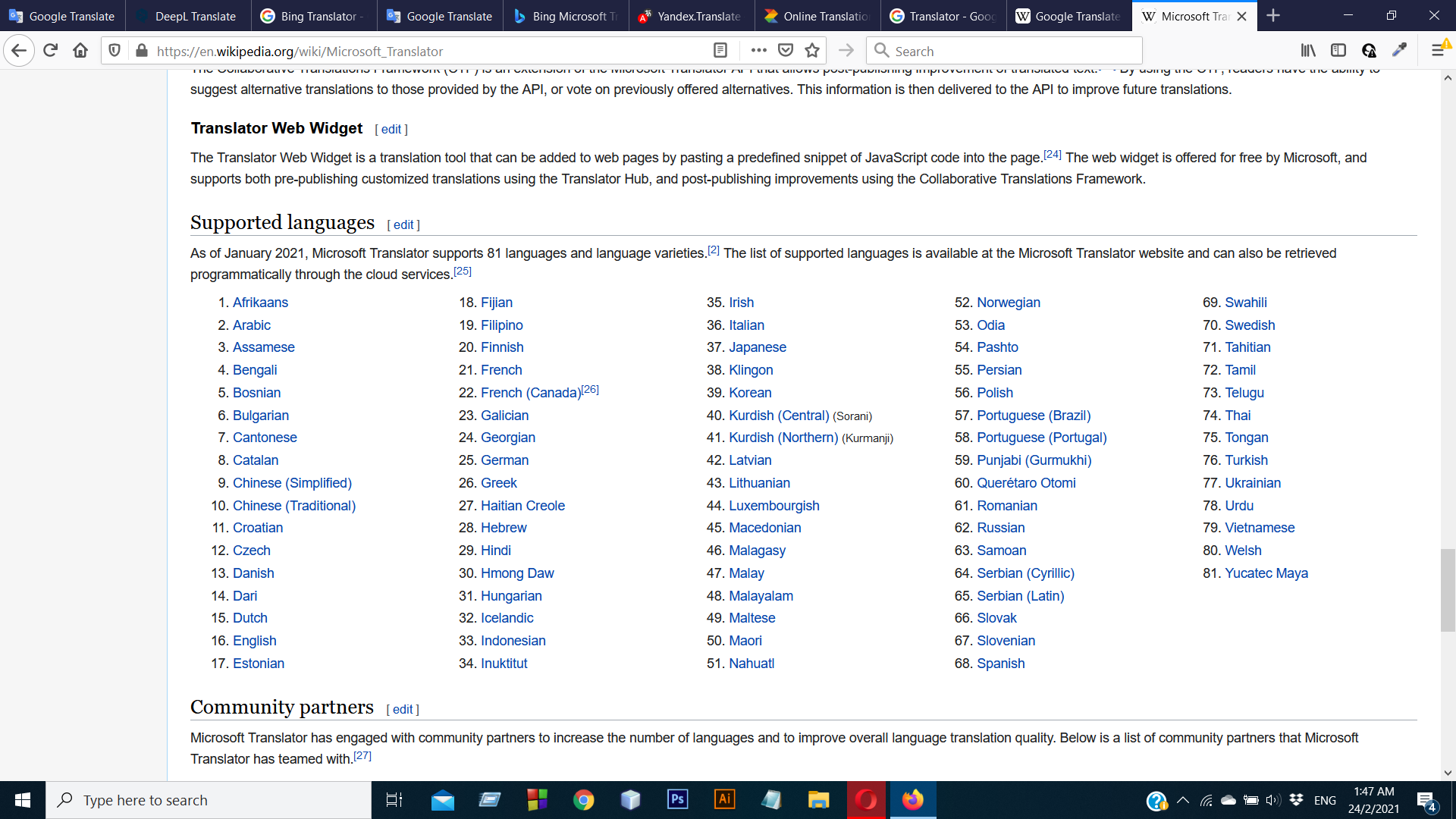Edit the Community partners section
The height and width of the screenshot is (819, 1456).
click(x=403, y=710)
